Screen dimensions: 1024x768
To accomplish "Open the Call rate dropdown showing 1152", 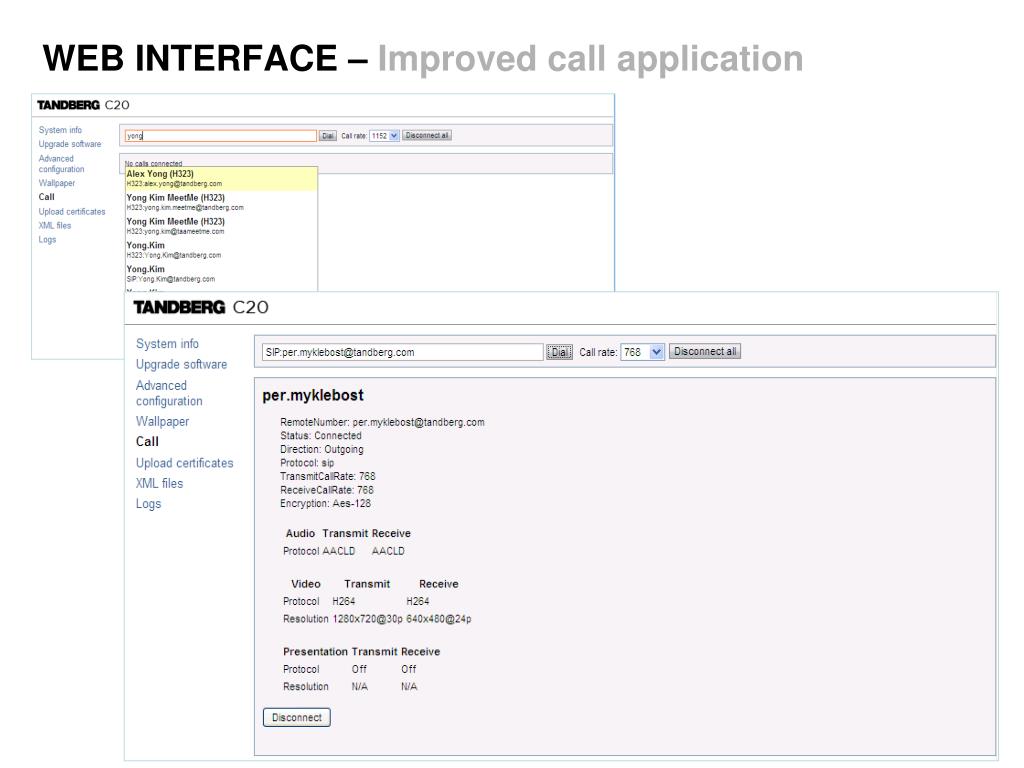I will tap(385, 136).
